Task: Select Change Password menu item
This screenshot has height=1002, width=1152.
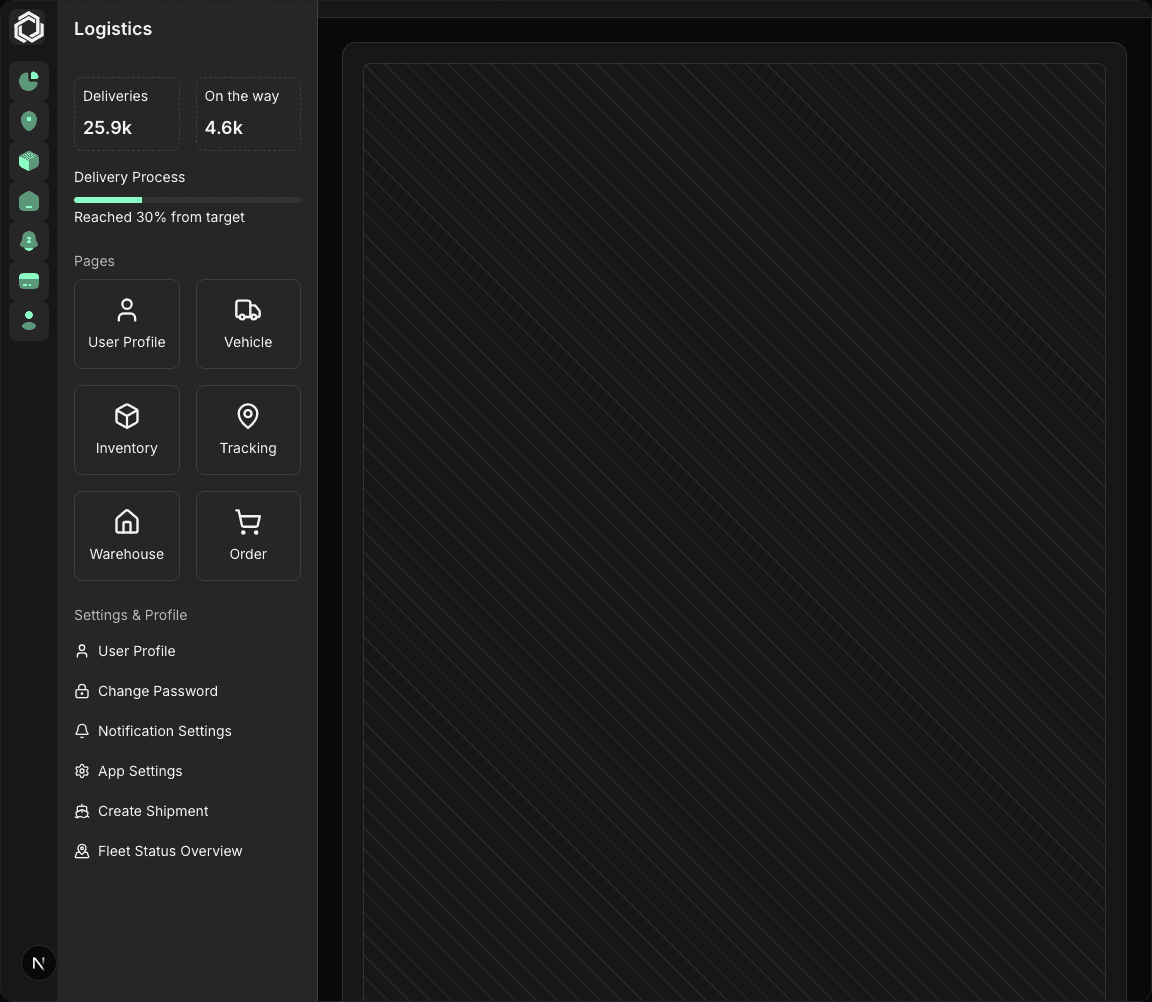Action: click(x=157, y=691)
